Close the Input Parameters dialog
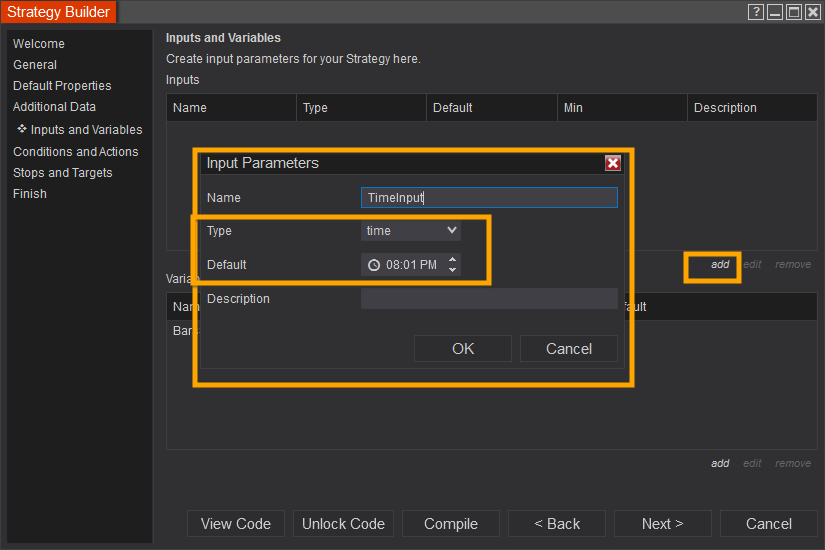Image resolution: width=825 pixels, height=550 pixels. (613, 163)
